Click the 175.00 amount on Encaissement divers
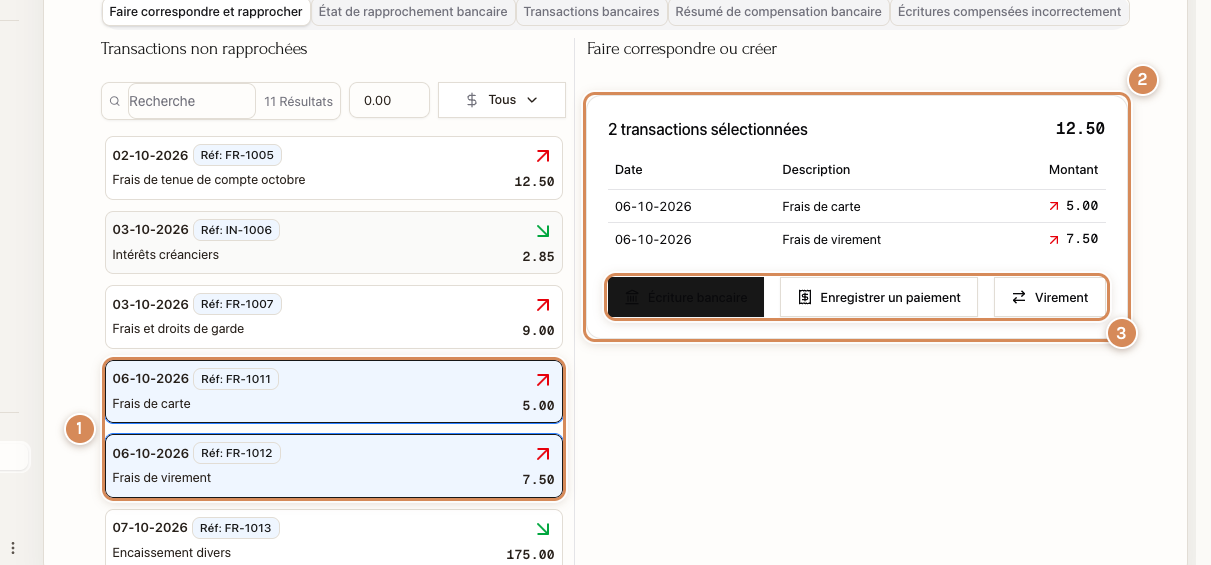Viewport: 1211px width, 565px height. [x=530, y=554]
